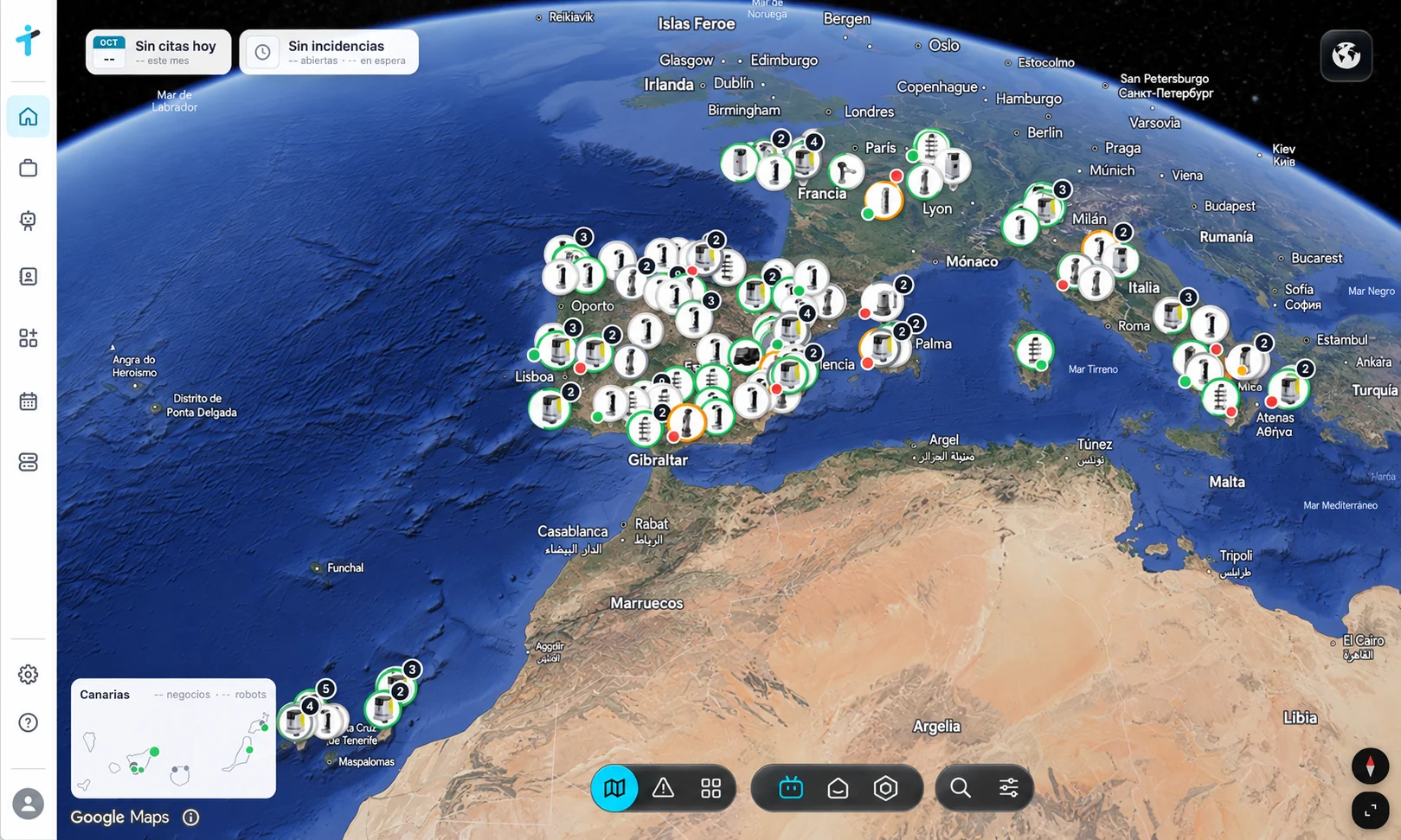
Task: Reset map orientation with compass button
Action: 1370,766
